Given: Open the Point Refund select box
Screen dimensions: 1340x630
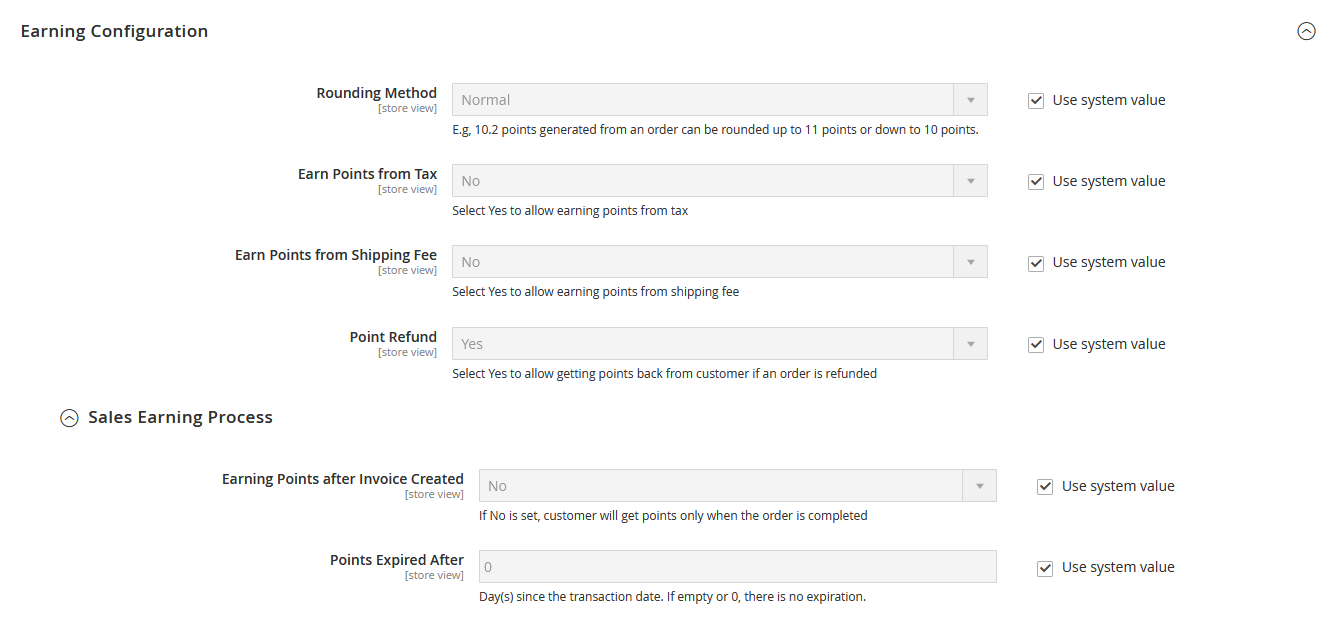Looking at the screenshot, I should pos(702,344).
